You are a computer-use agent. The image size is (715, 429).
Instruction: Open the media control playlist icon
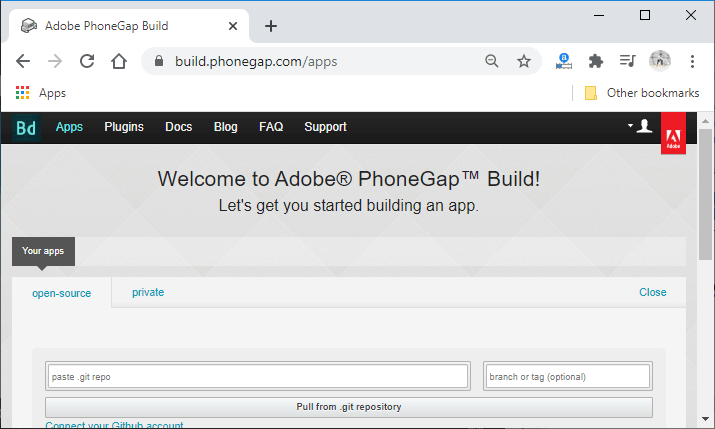[x=627, y=61]
